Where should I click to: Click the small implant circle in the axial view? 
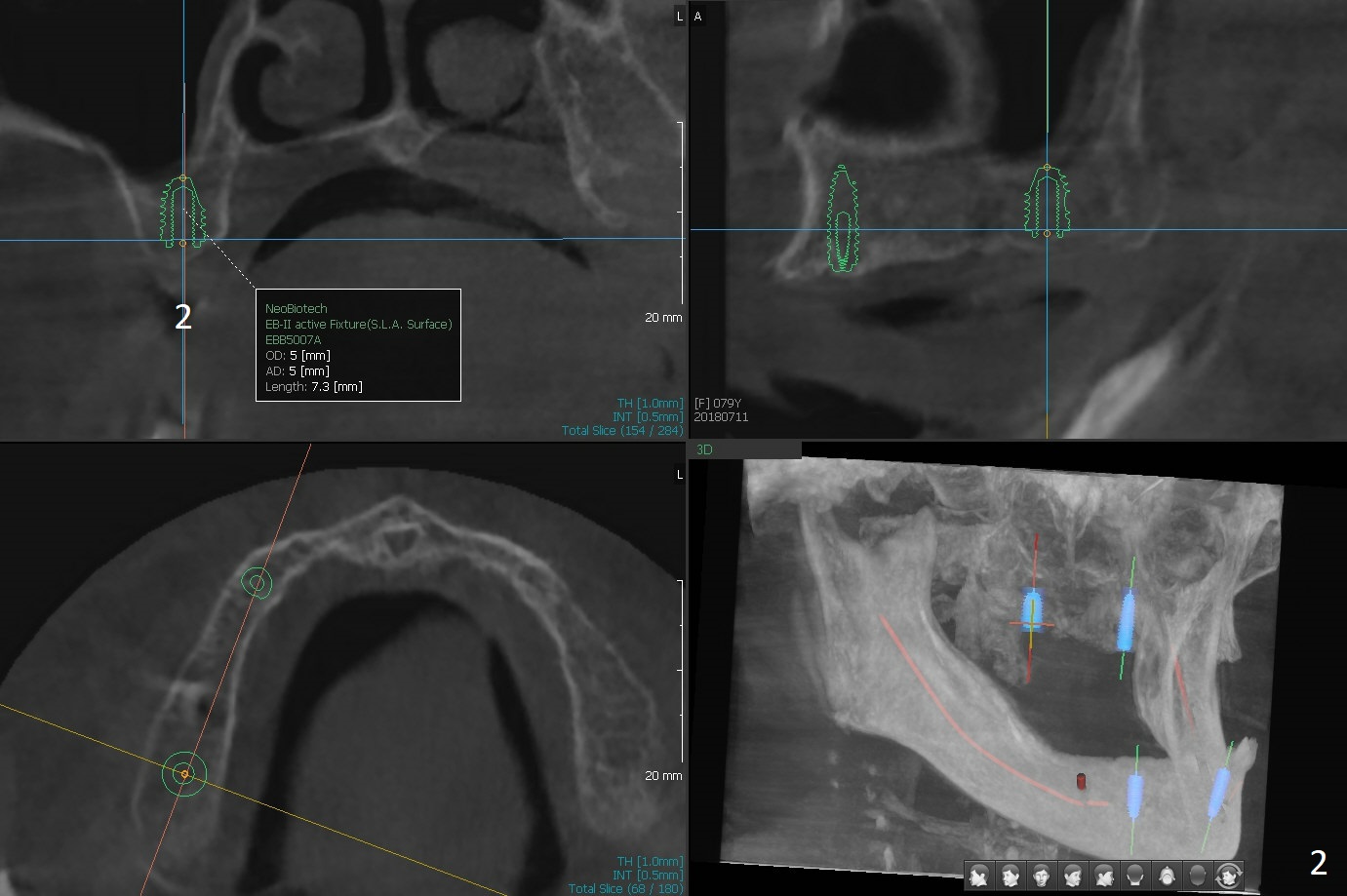257,583
